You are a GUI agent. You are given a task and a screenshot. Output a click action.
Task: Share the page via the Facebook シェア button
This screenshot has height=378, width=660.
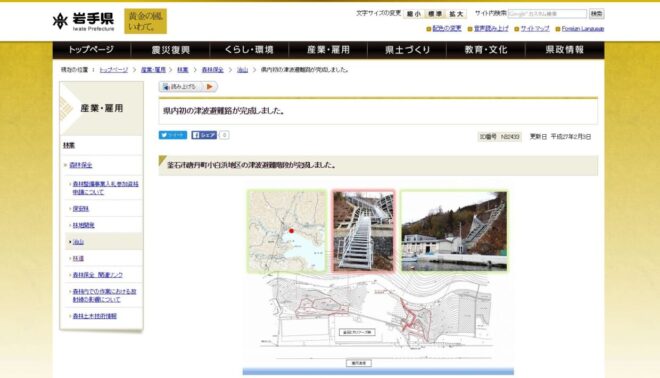[x=204, y=135]
